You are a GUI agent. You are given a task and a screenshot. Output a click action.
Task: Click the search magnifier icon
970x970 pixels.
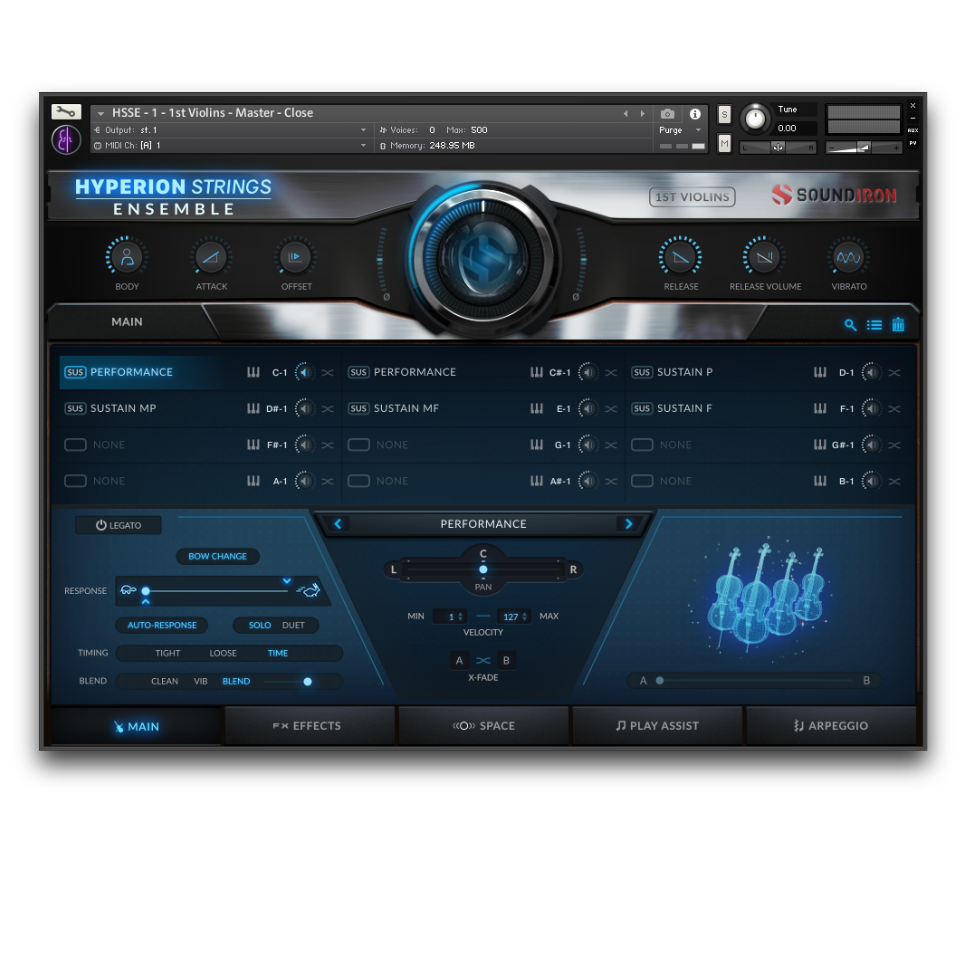coord(851,325)
